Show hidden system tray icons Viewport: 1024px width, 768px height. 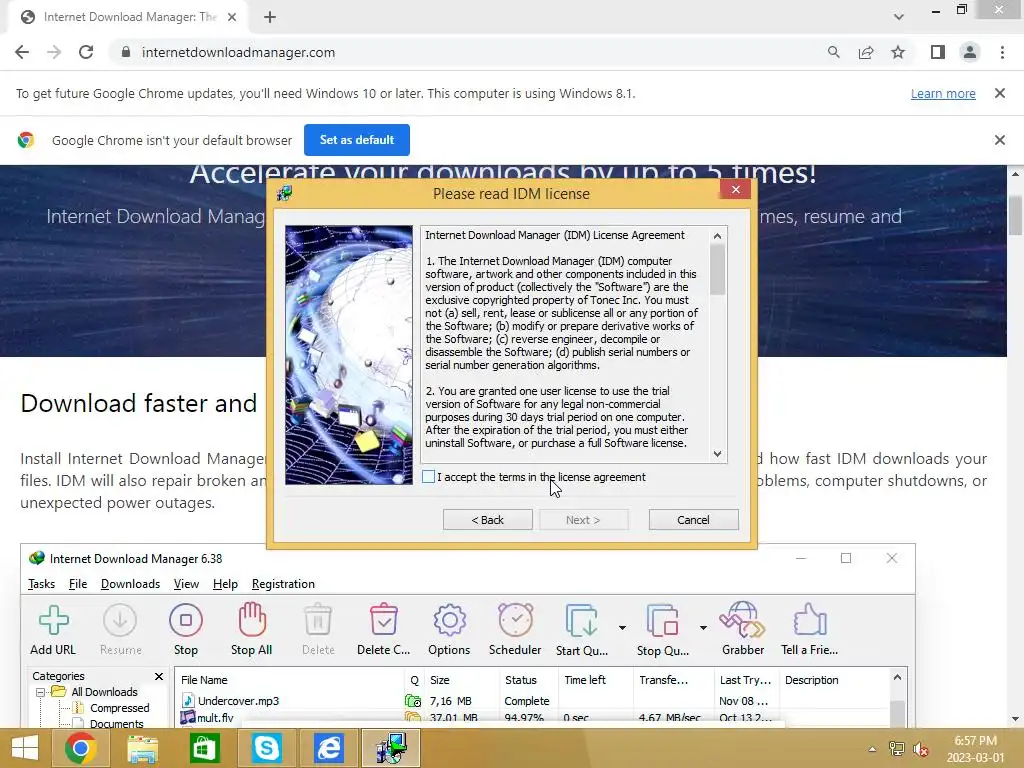point(872,749)
